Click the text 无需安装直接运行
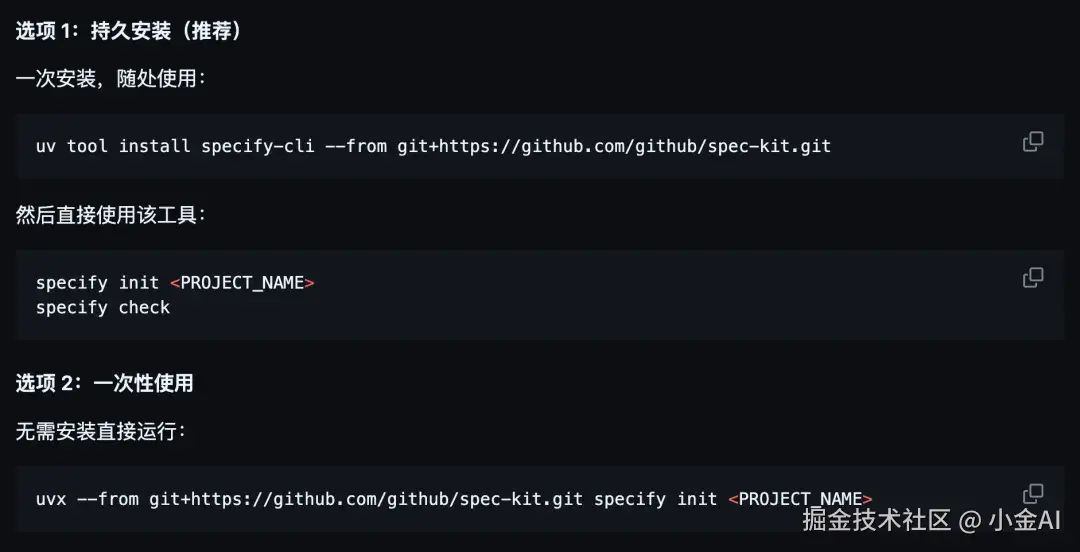The image size is (1080, 552). click(x=101, y=432)
